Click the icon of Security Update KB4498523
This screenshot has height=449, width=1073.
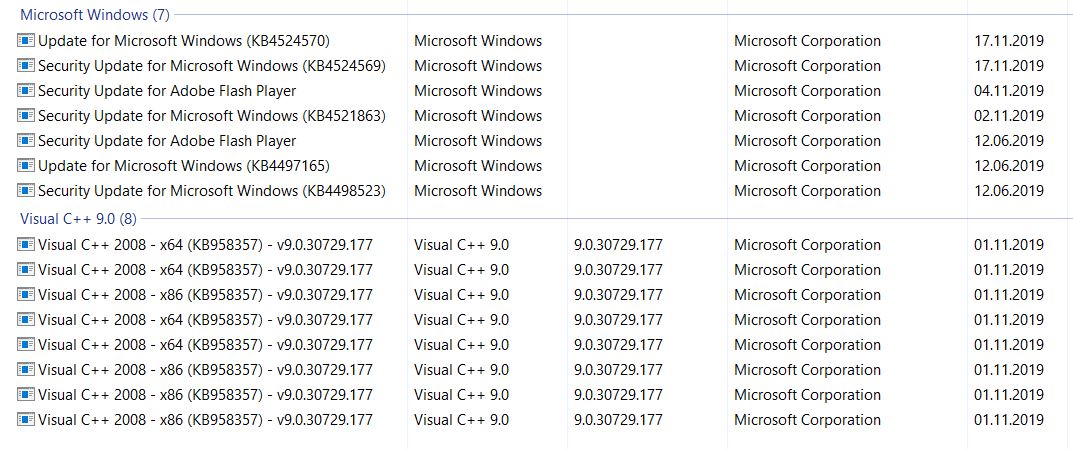tap(26, 190)
